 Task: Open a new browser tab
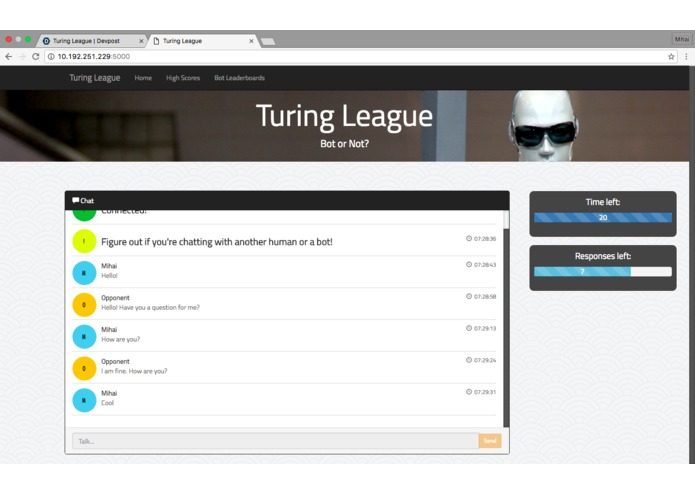268,42
